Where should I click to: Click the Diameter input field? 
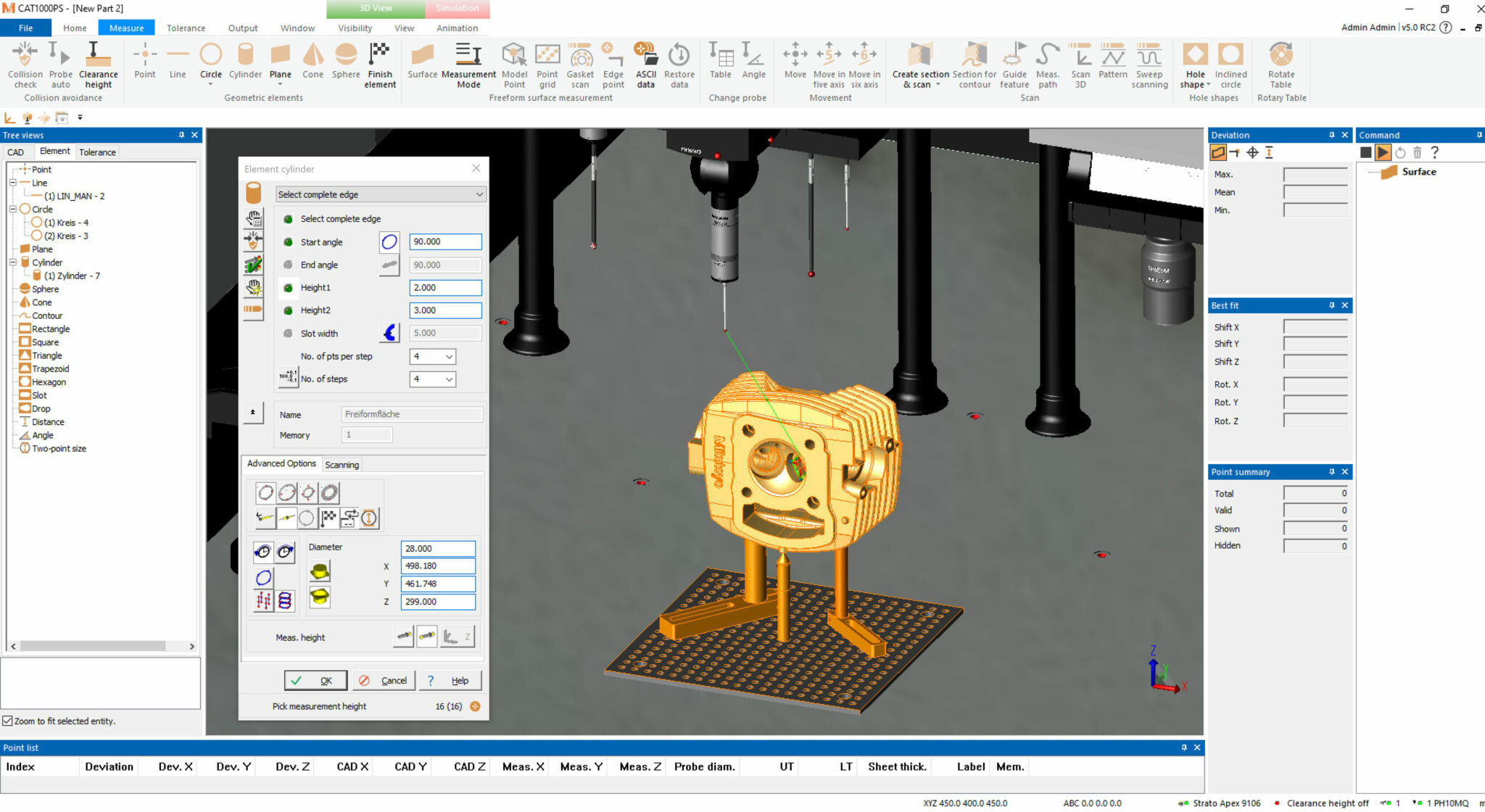[x=437, y=549]
